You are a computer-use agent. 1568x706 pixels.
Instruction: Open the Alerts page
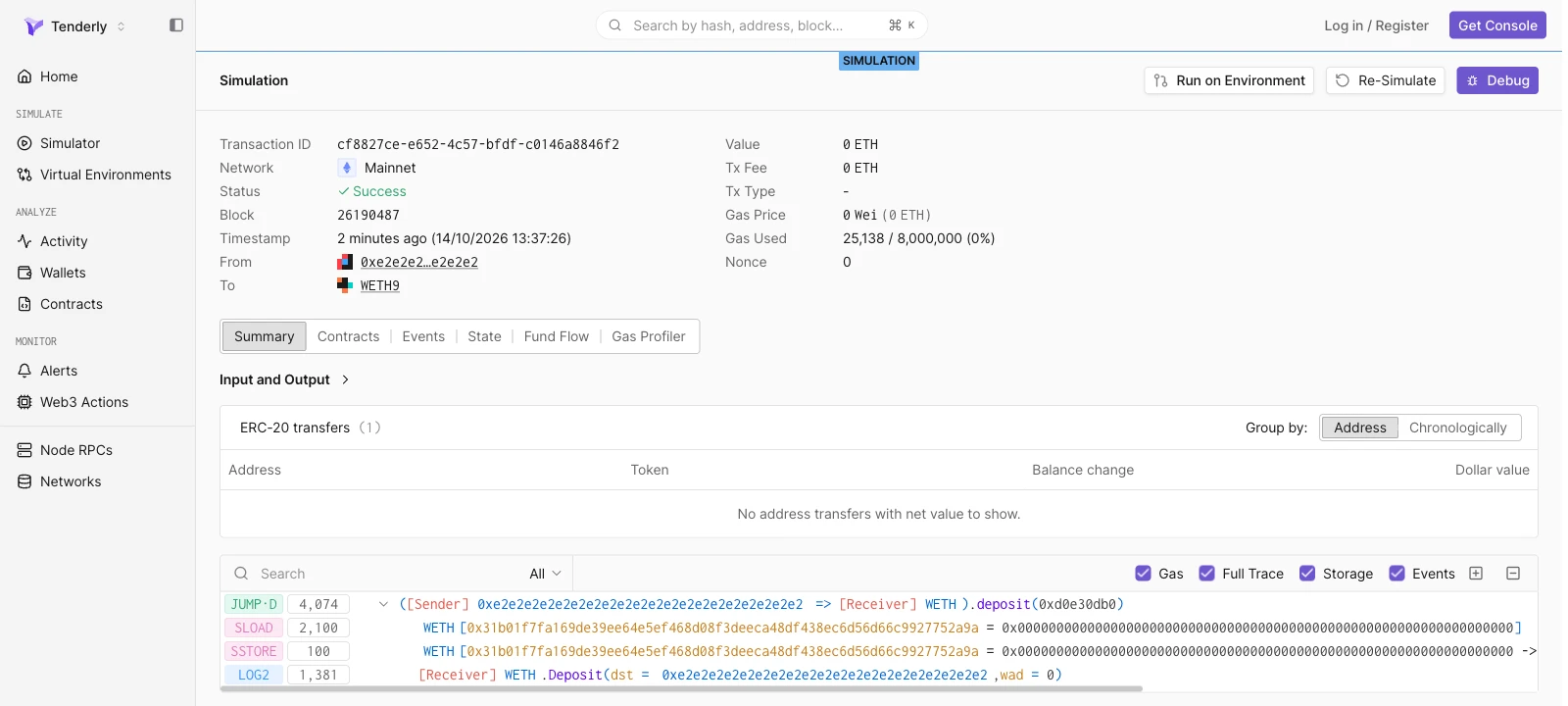click(59, 371)
